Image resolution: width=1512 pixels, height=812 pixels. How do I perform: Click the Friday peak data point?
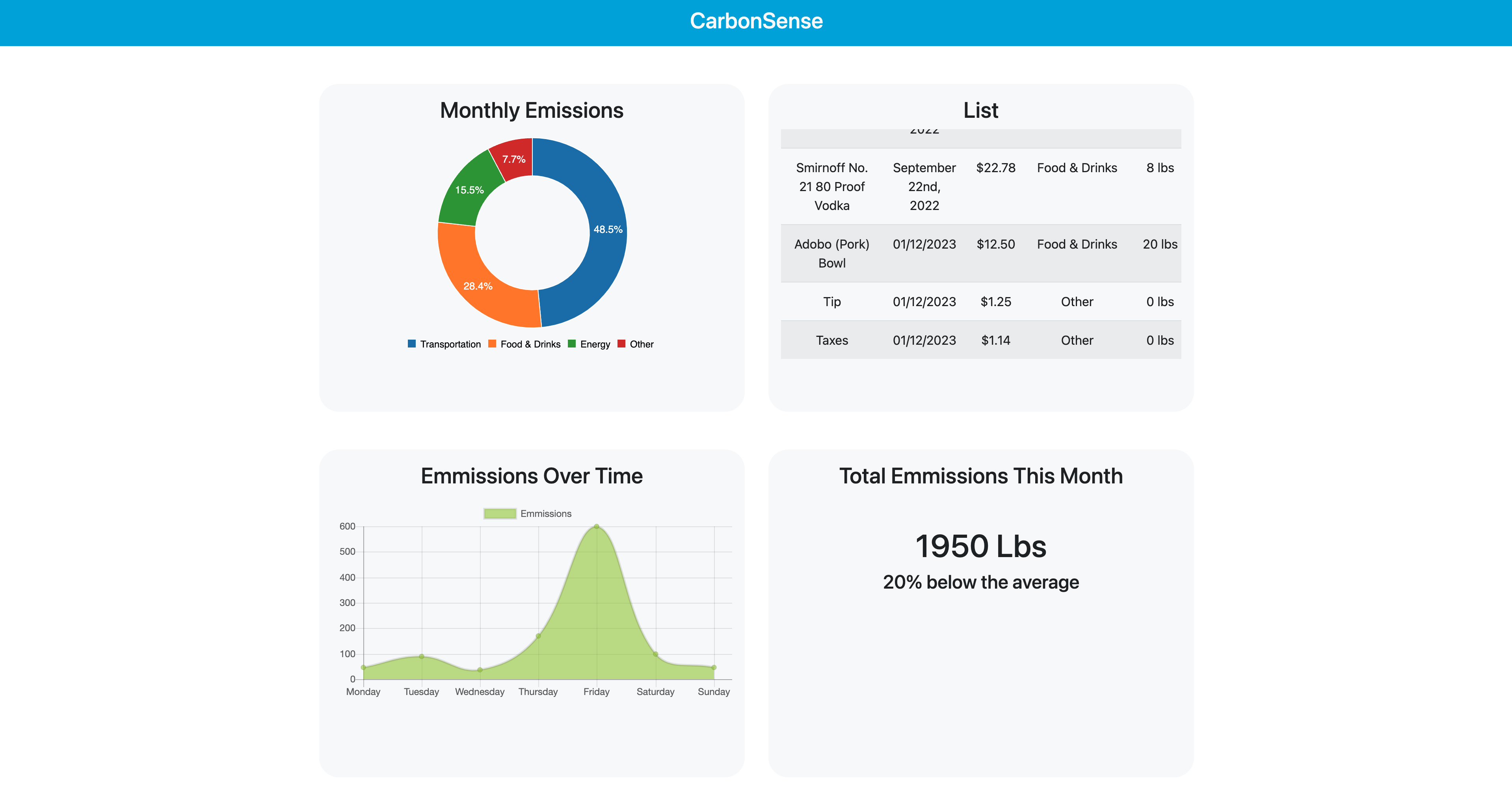coord(596,526)
